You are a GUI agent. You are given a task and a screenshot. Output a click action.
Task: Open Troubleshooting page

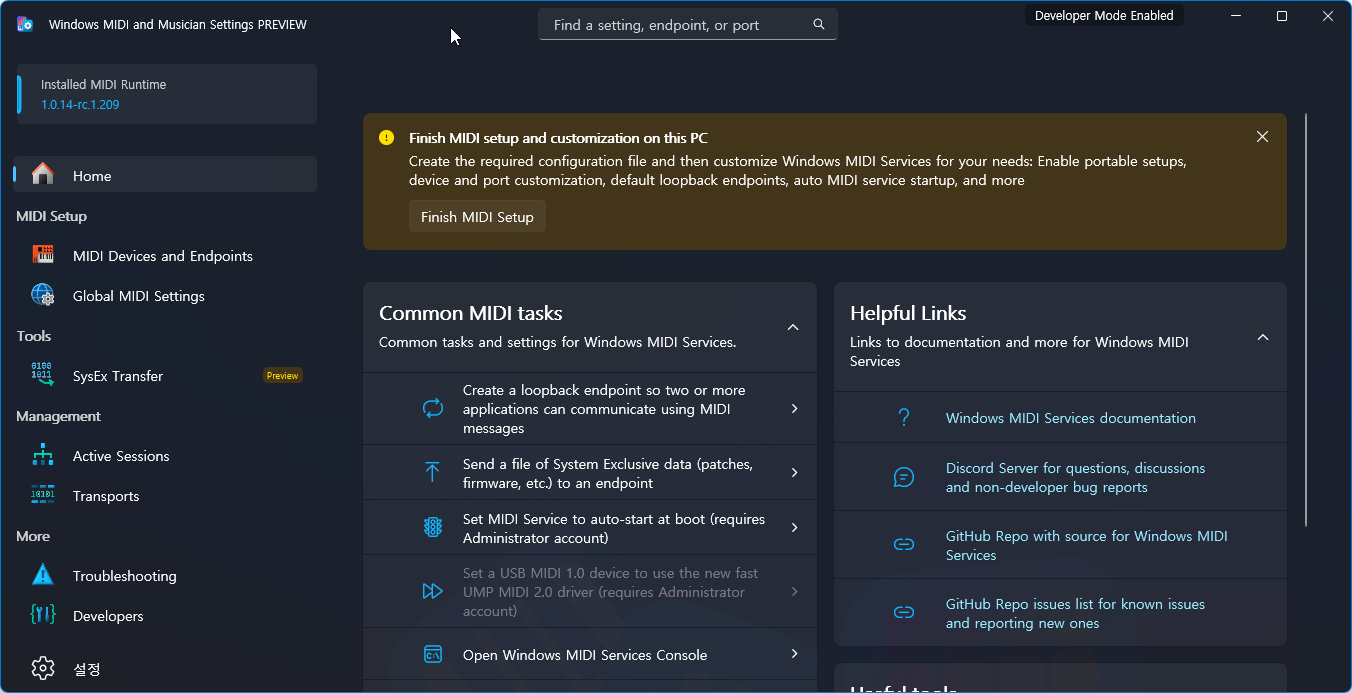pos(165,576)
